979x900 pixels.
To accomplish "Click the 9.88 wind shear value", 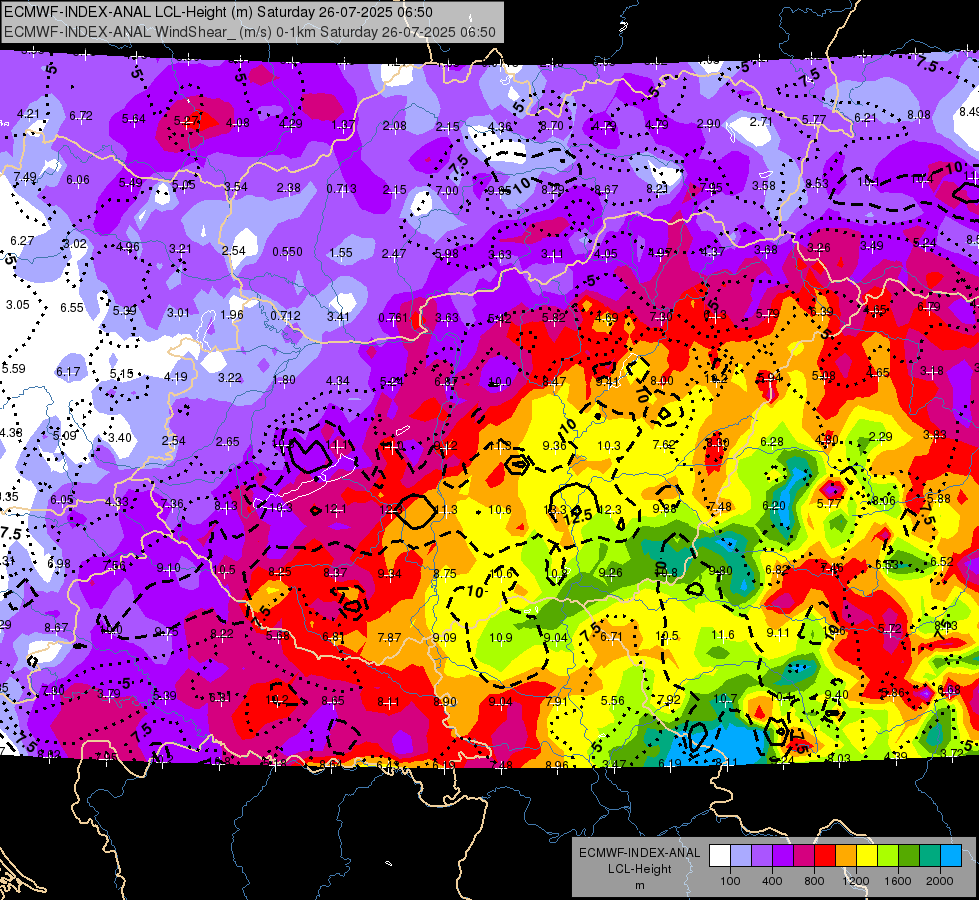I will pyautogui.click(x=664, y=508).
